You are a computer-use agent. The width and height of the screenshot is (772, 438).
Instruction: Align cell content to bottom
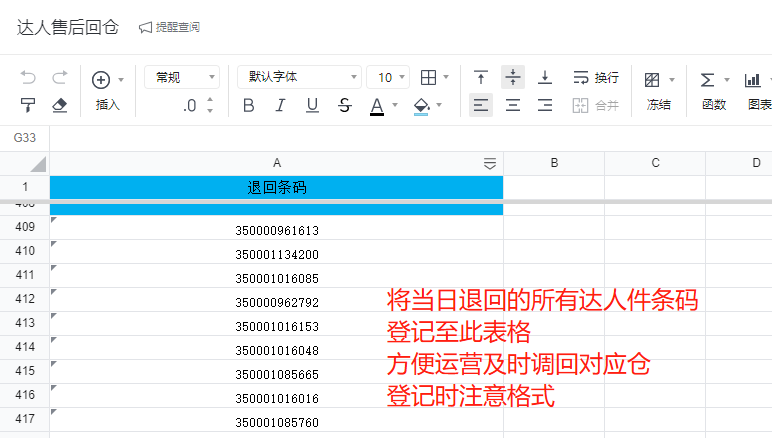pos(545,77)
